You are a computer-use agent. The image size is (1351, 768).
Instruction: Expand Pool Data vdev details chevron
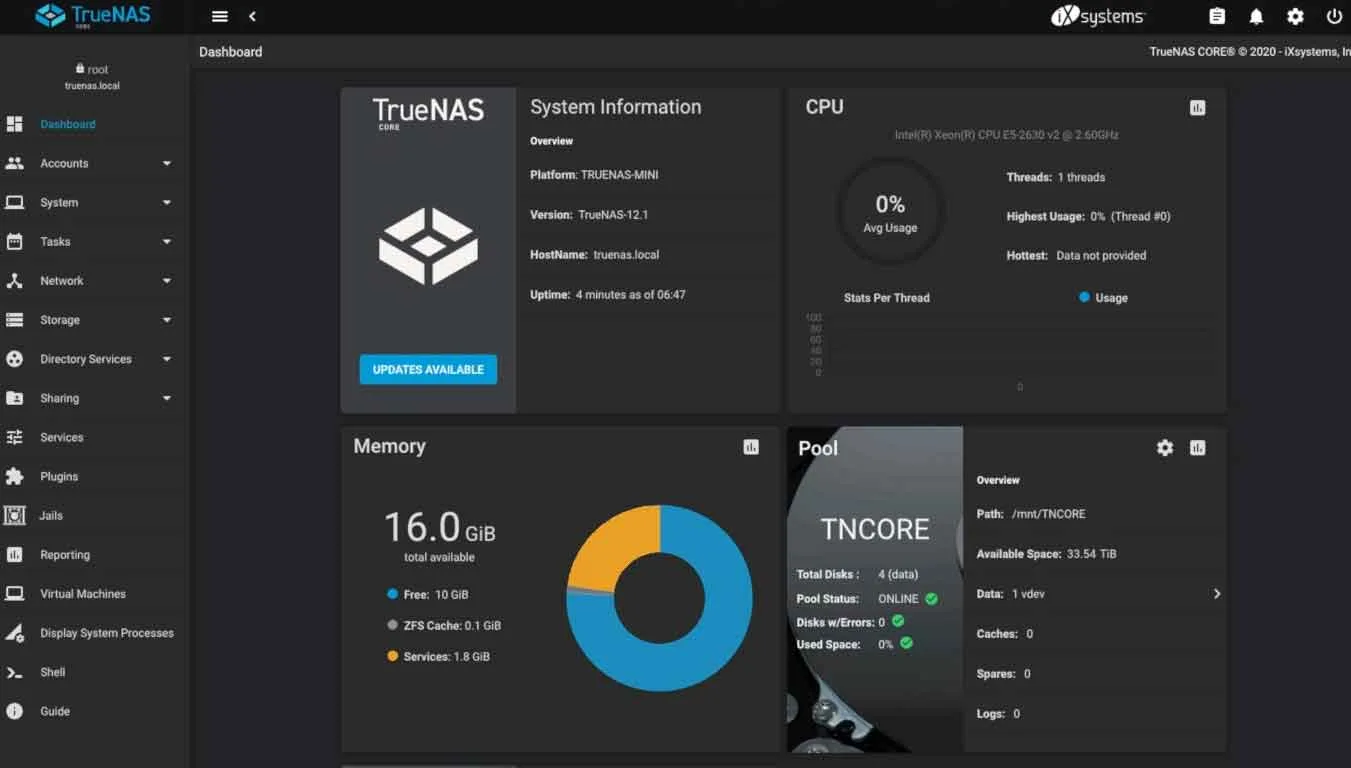[x=1217, y=594]
